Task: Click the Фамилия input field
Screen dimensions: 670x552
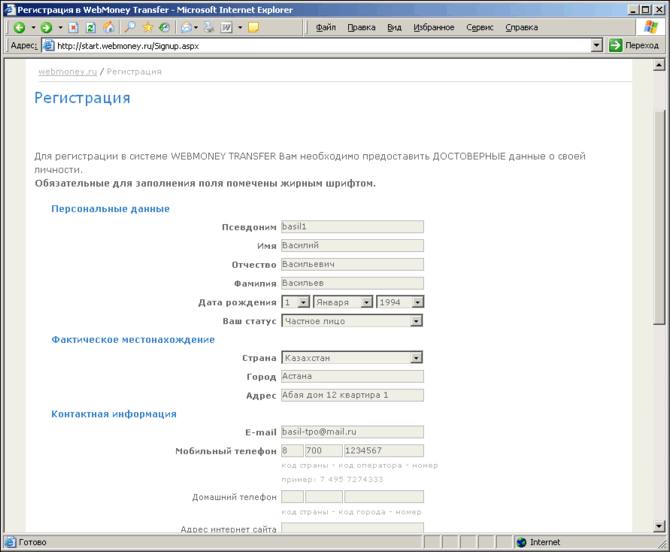Action: (353, 283)
